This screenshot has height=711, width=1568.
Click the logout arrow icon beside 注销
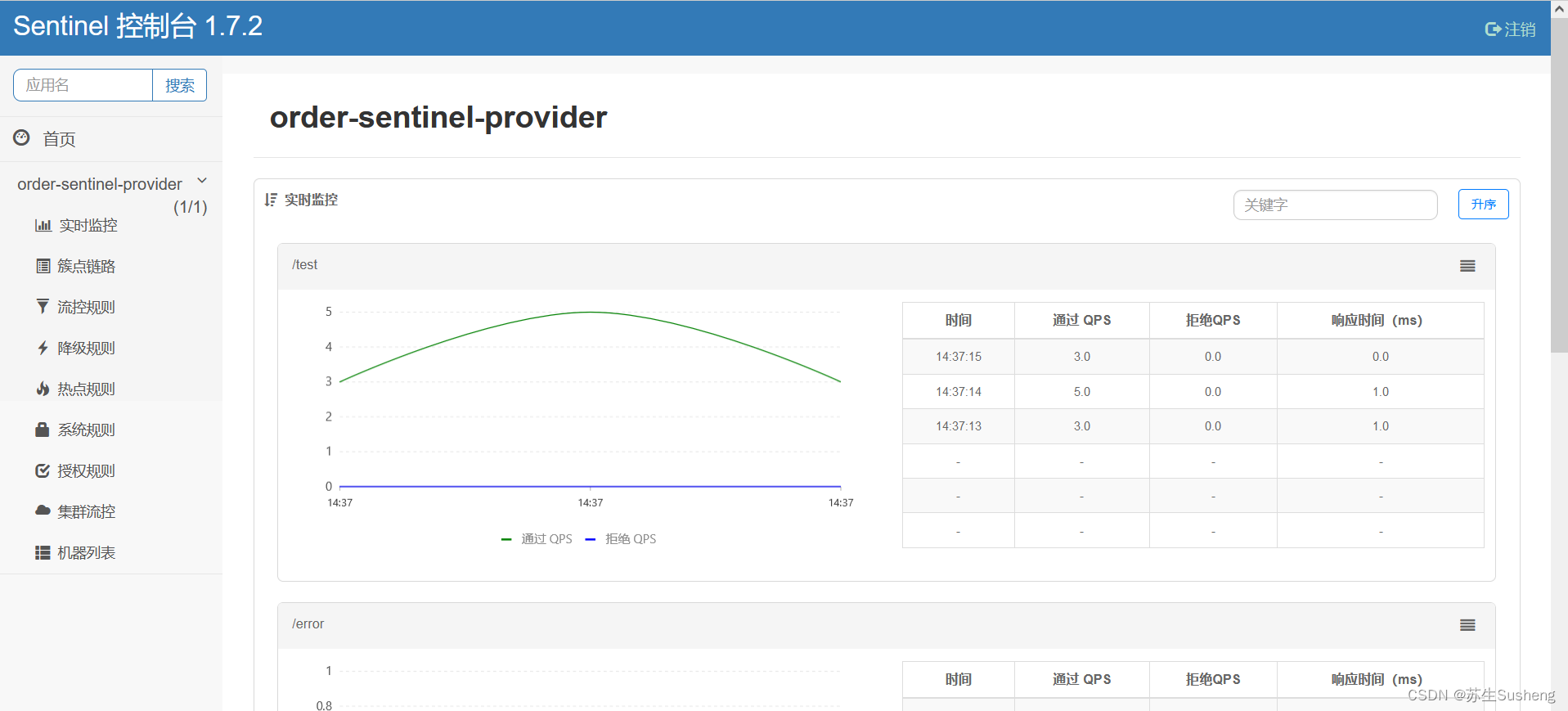1493,29
